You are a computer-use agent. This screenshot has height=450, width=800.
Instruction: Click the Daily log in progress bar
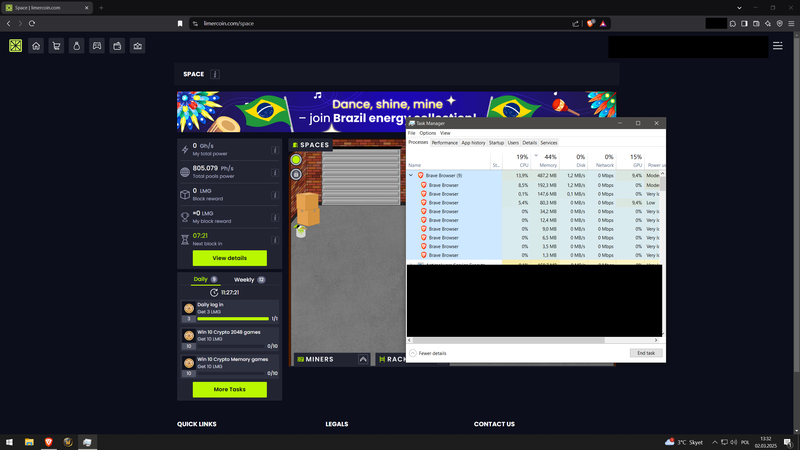pyautogui.click(x=233, y=319)
